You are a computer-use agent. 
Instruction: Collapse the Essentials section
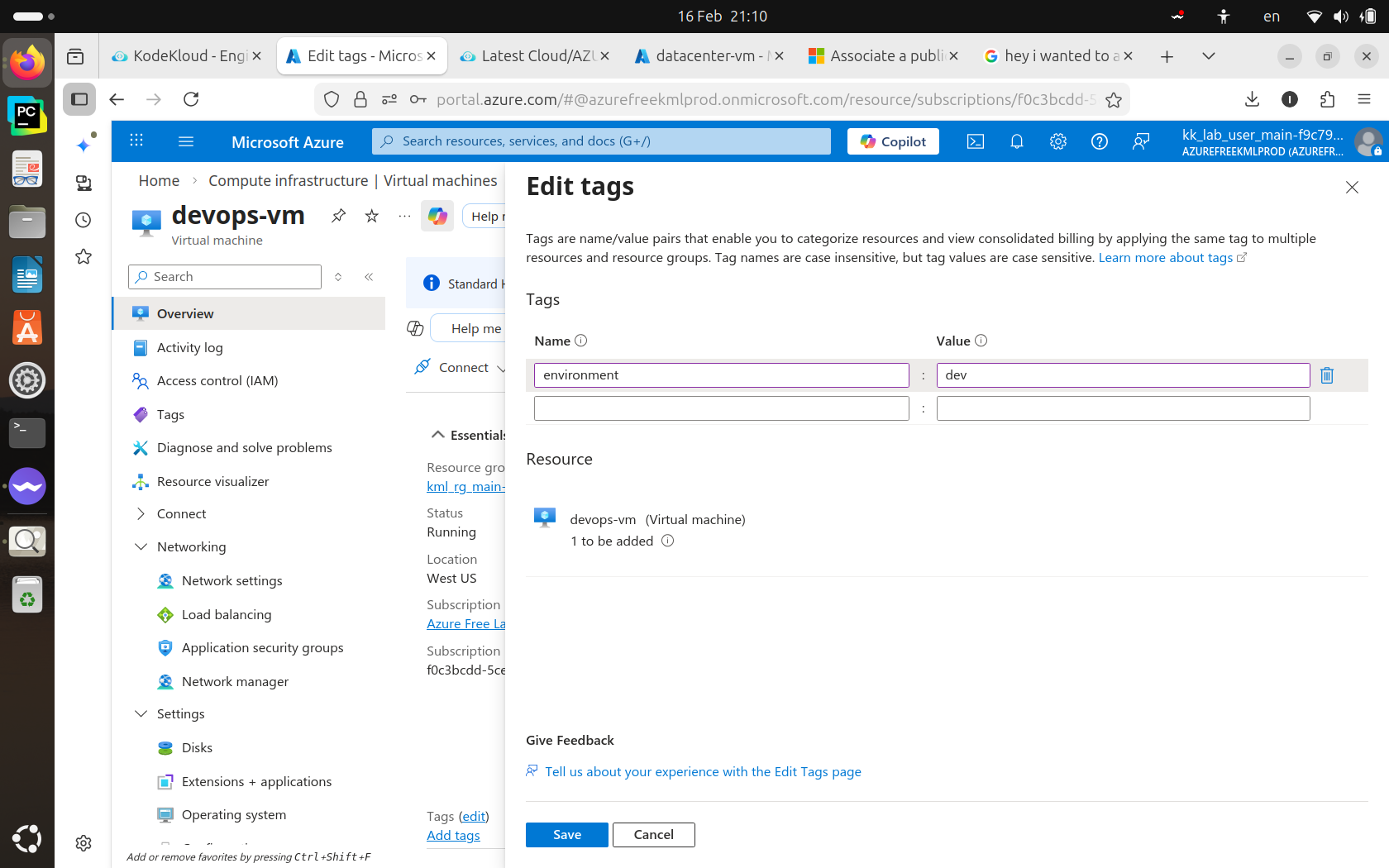coord(438,435)
